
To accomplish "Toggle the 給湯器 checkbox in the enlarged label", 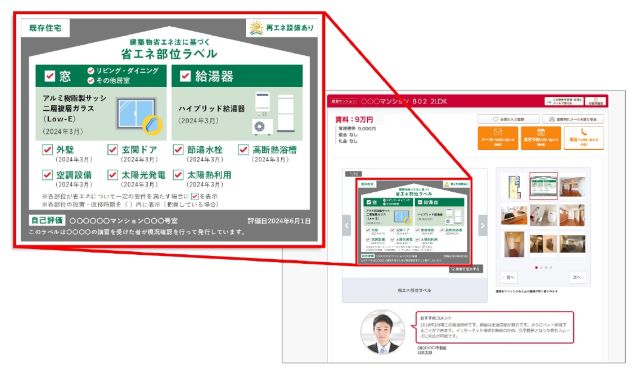I will [185, 76].
